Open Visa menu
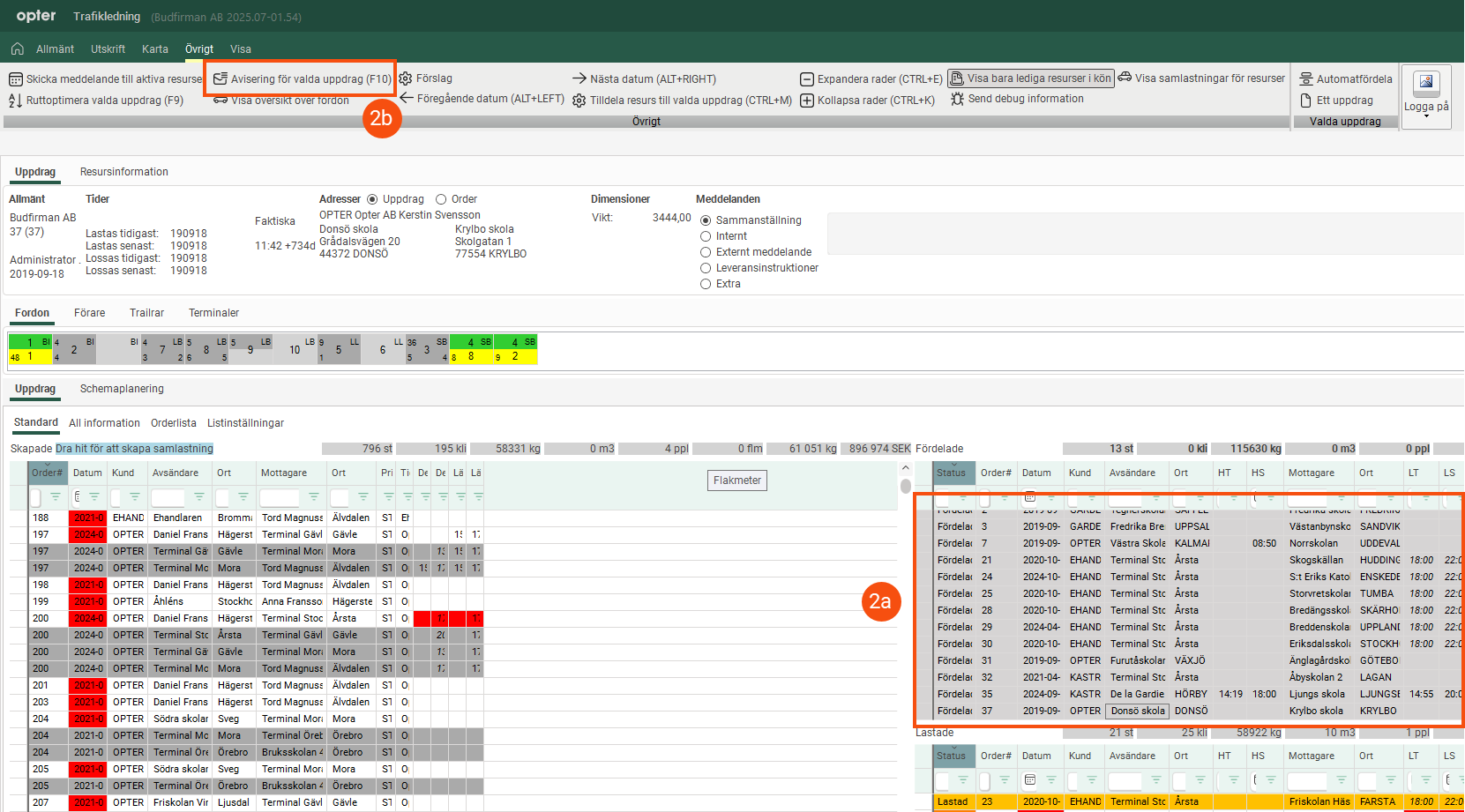The image size is (1465, 812). click(241, 49)
